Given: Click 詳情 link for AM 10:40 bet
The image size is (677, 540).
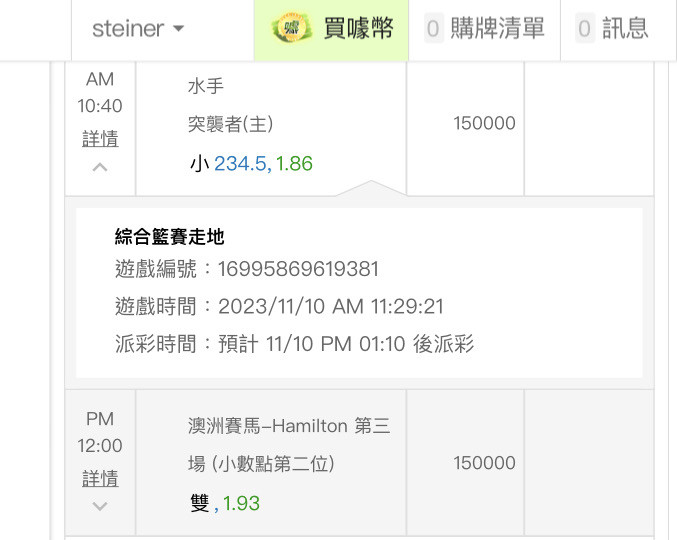Looking at the screenshot, I should [x=100, y=139].
